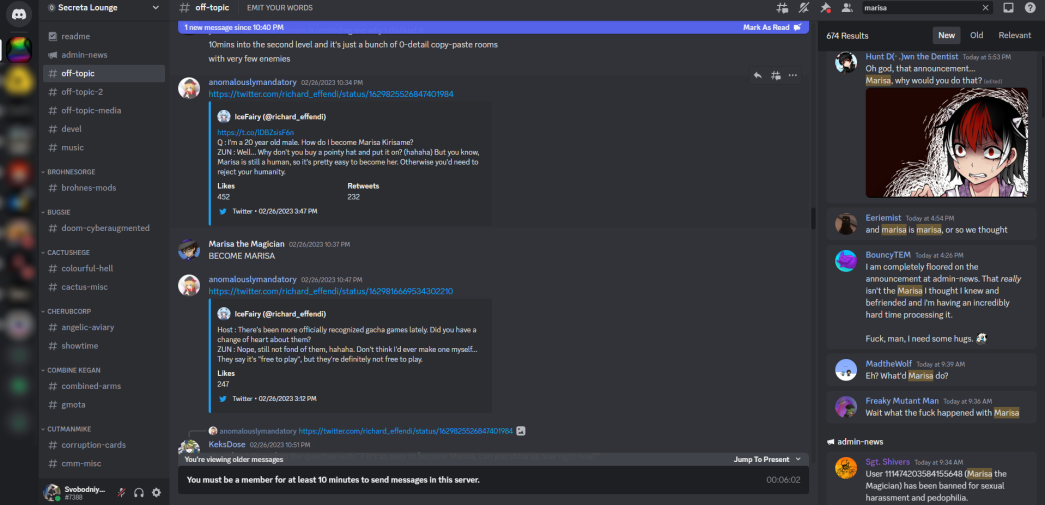Open the Discord inbox

[1008, 8]
